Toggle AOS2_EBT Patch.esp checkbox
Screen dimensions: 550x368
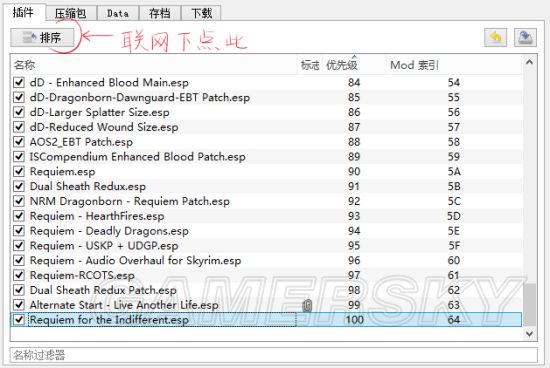pyautogui.click(x=19, y=142)
